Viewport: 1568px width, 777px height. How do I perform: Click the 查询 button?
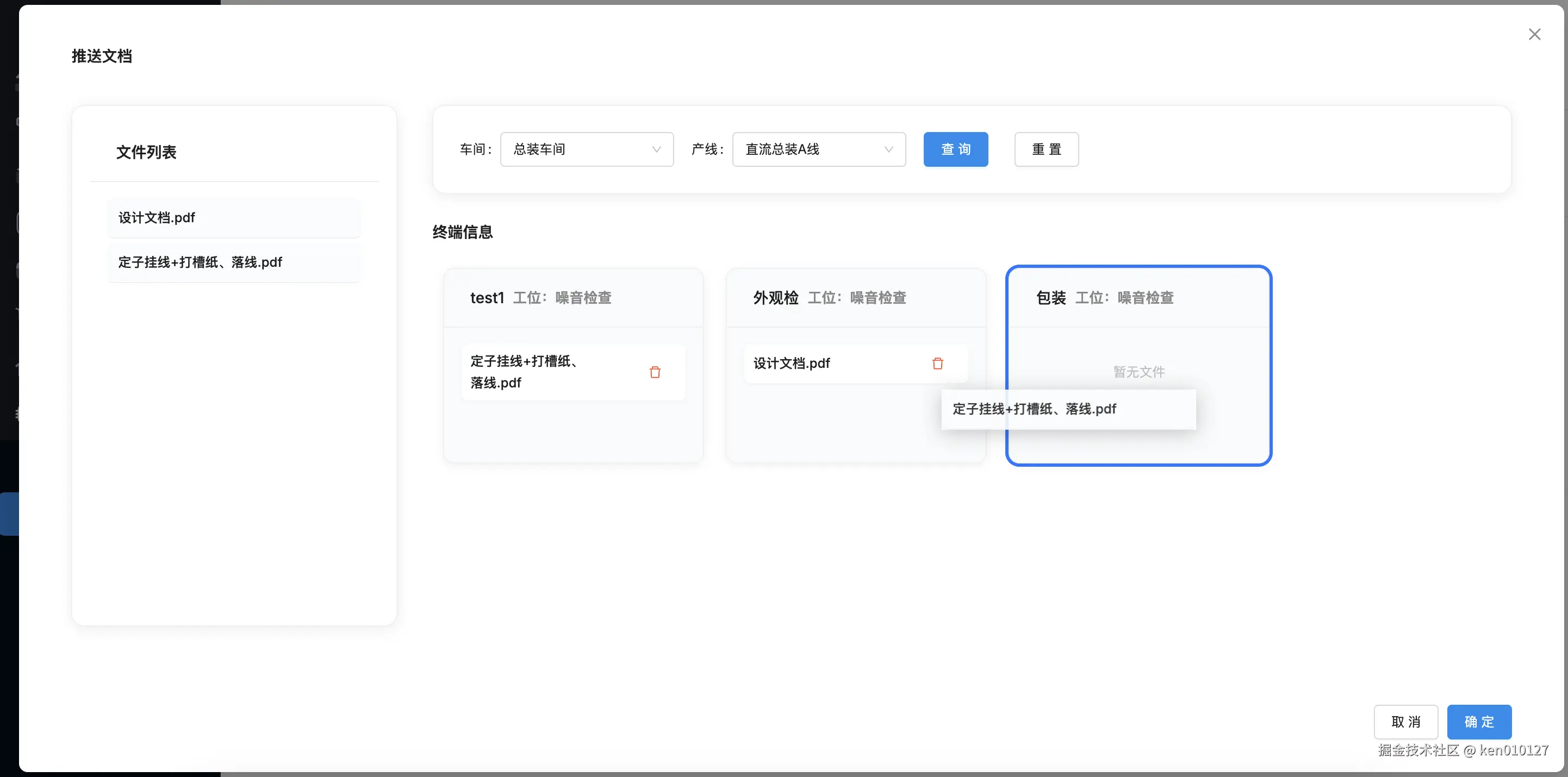point(955,149)
